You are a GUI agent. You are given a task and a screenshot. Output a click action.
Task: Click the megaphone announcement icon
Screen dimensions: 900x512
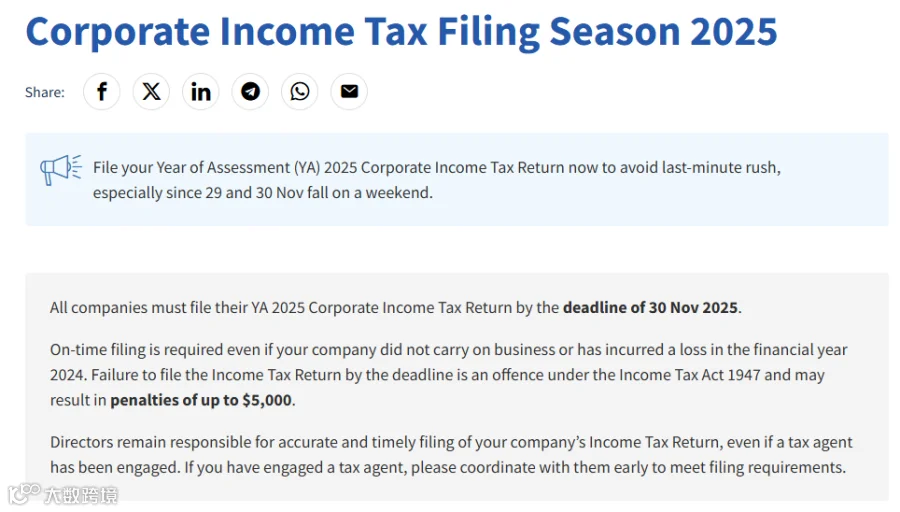point(61,169)
